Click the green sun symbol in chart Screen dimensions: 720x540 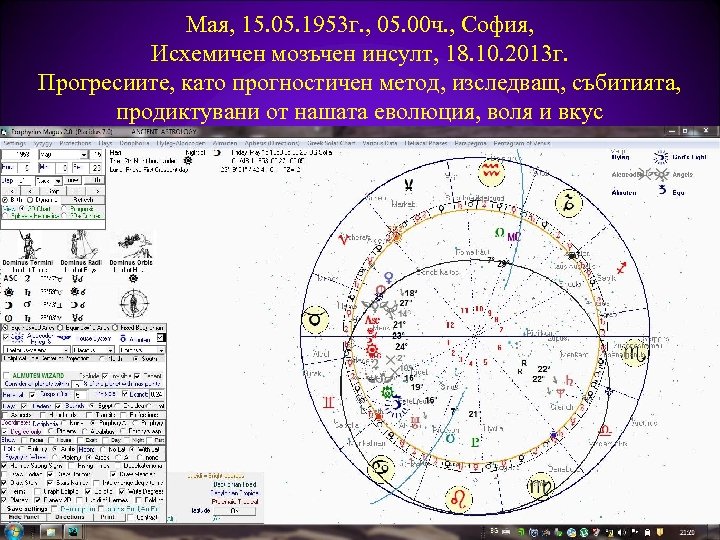point(388,393)
